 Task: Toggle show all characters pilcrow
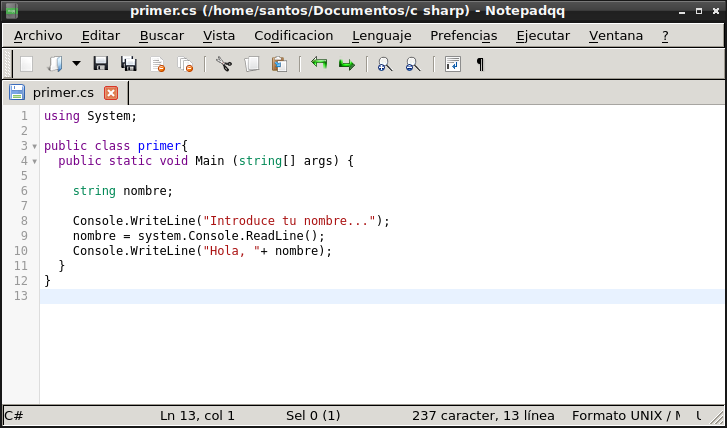pos(480,64)
